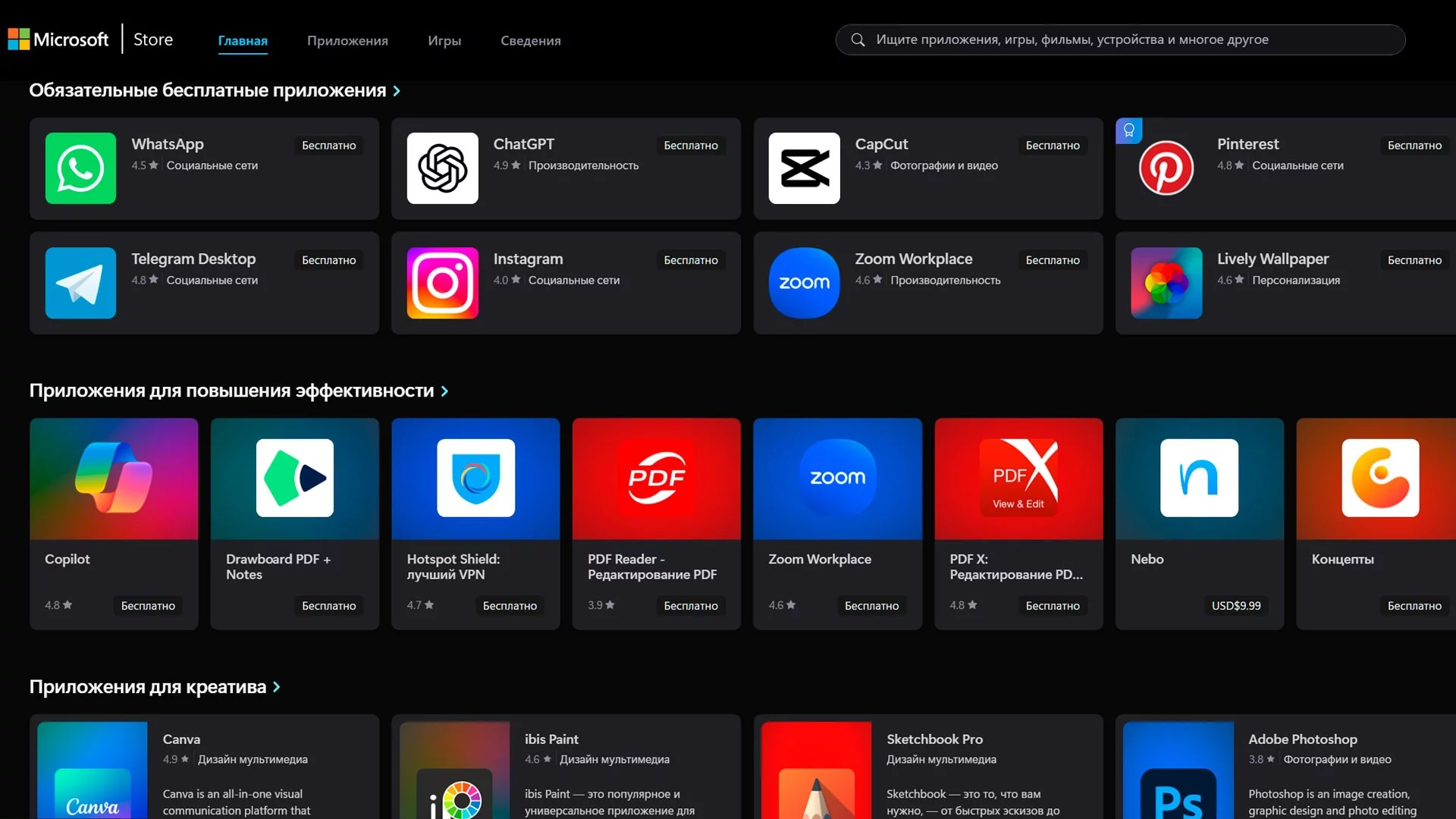
Task: Open the Copilot app tile
Action: [x=114, y=523]
